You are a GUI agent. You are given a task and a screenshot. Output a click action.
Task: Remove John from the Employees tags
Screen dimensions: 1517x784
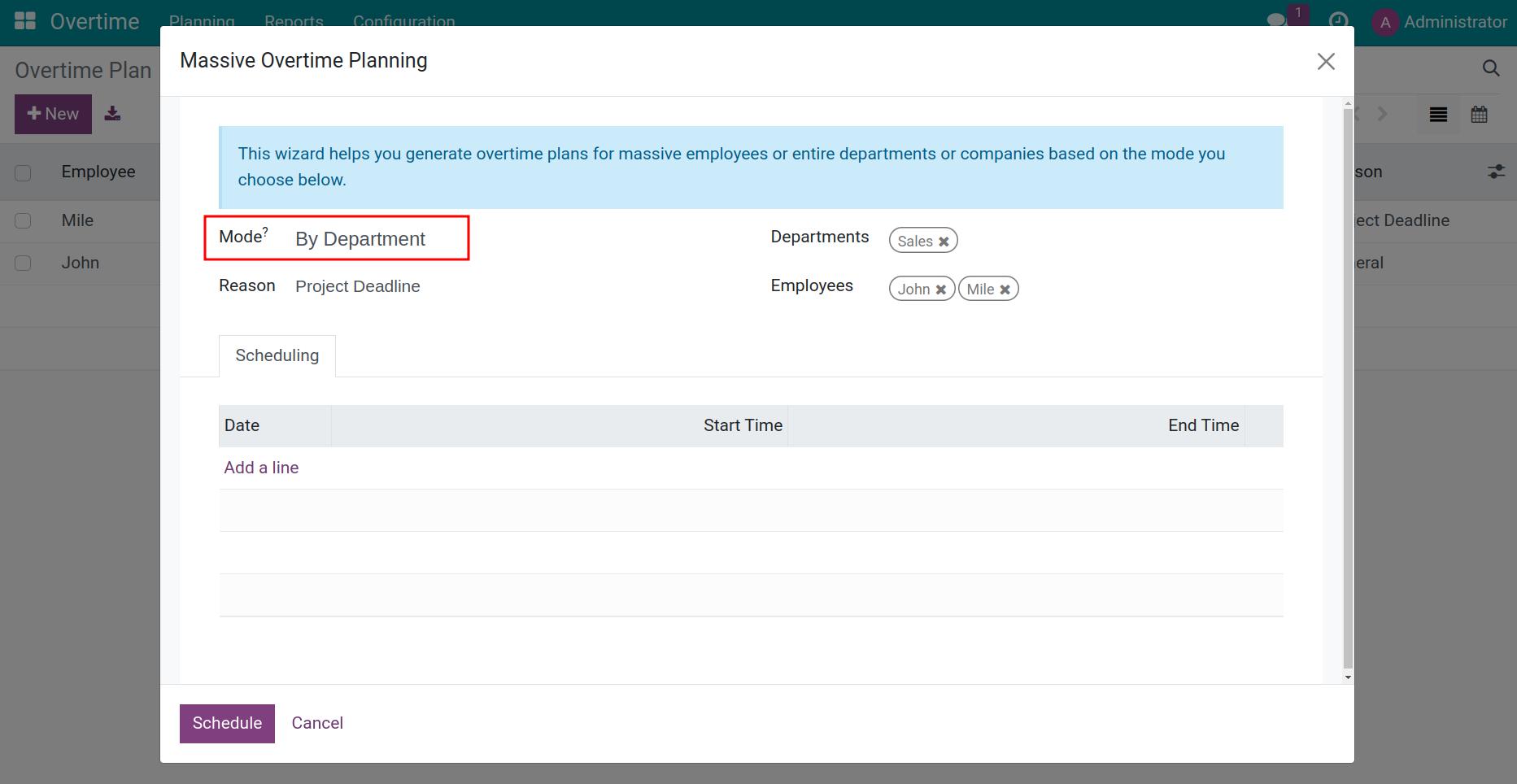pos(940,290)
